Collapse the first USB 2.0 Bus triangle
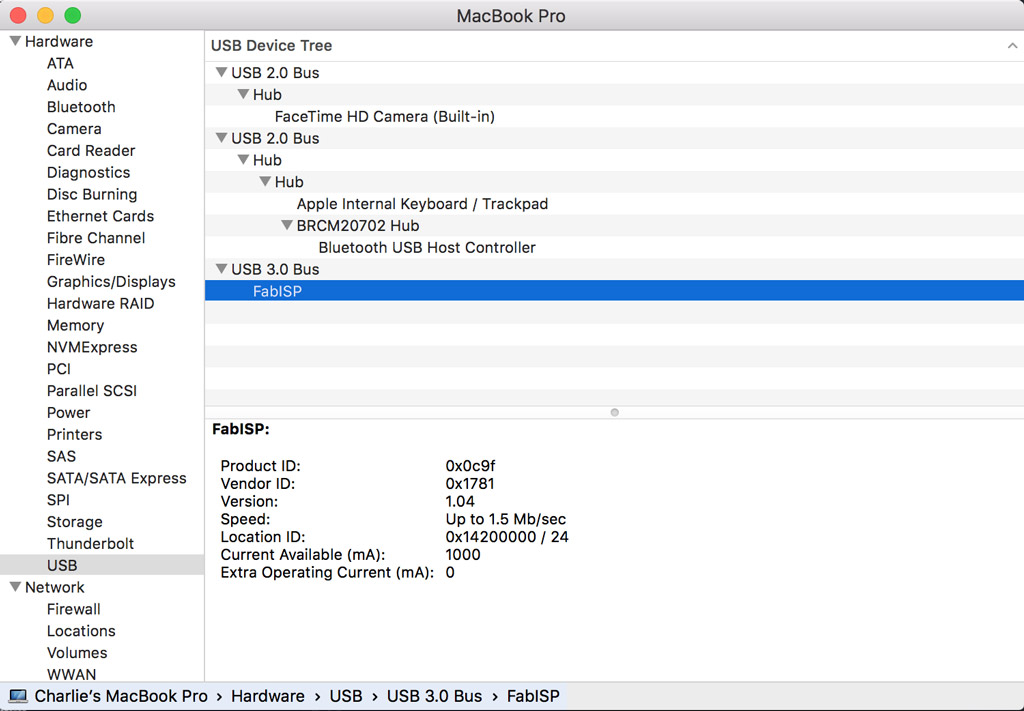Viewport: 1024px width, 711px height. [x=221, y=72]
